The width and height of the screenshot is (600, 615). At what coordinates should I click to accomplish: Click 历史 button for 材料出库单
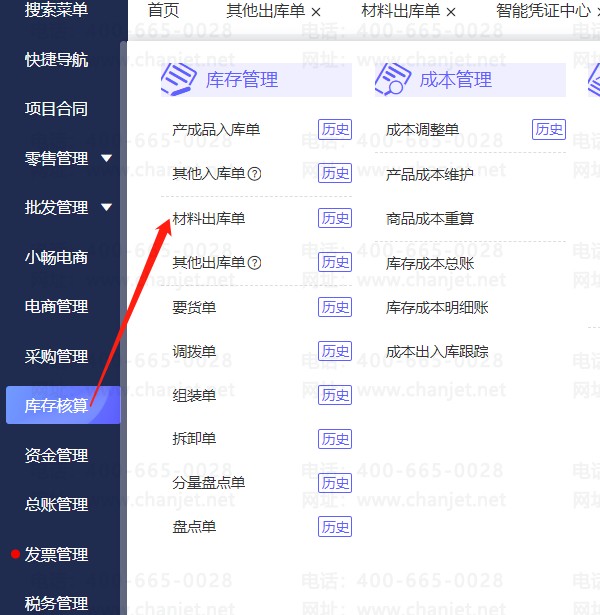tap(335, 218)
